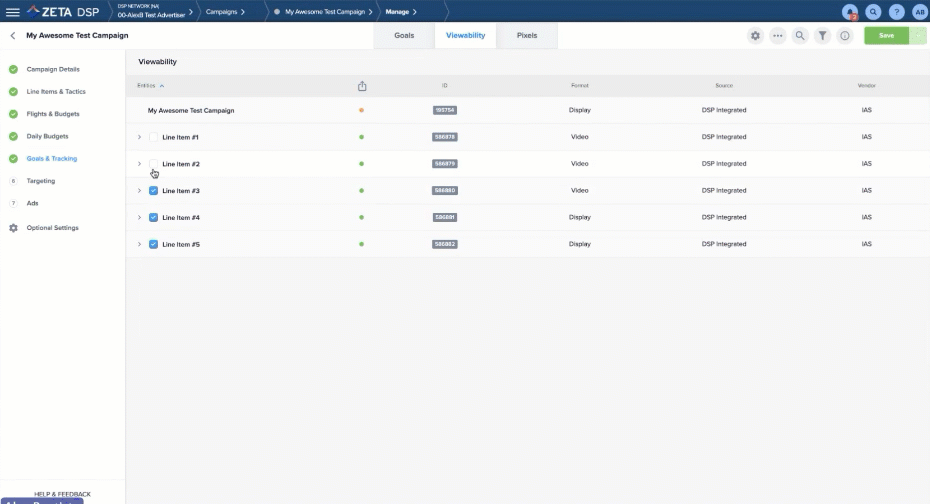Open campaign settings gear icon in toolbar
This screenshot has width=930, height=504.
(755, 35)
